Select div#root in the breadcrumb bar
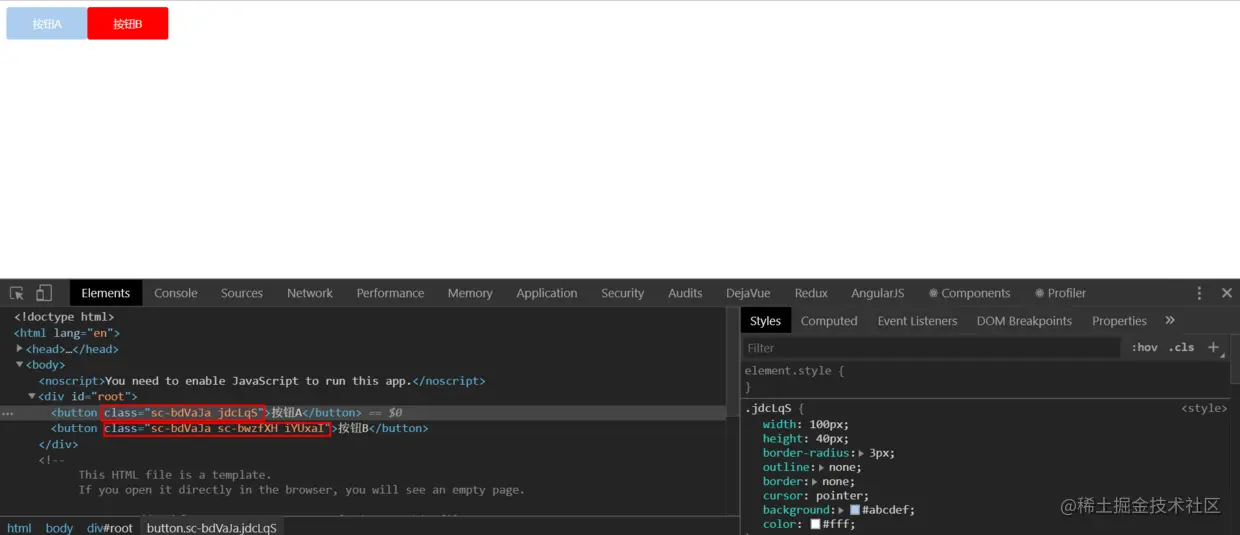 [110, 528]
